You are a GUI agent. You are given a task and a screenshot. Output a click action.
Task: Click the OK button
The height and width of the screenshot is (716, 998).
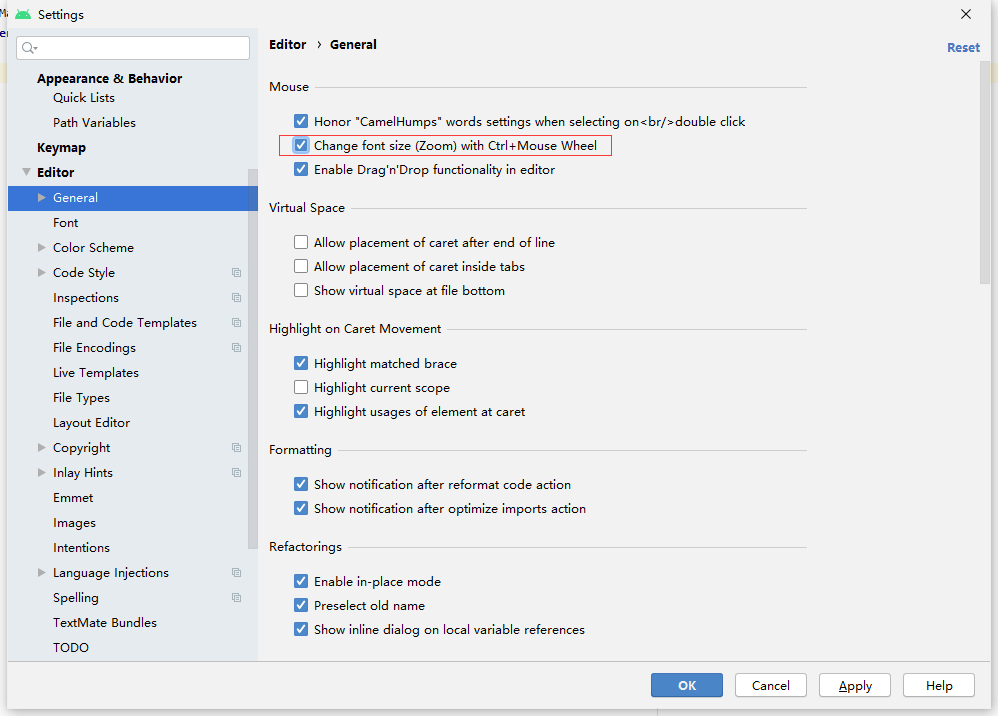686,685
